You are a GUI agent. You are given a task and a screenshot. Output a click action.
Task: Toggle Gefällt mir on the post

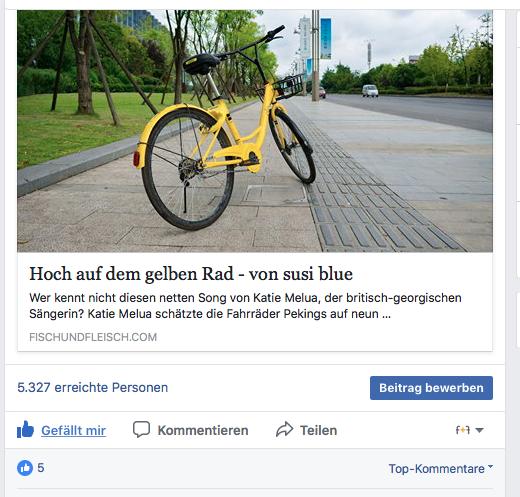(x=73, y=430)
